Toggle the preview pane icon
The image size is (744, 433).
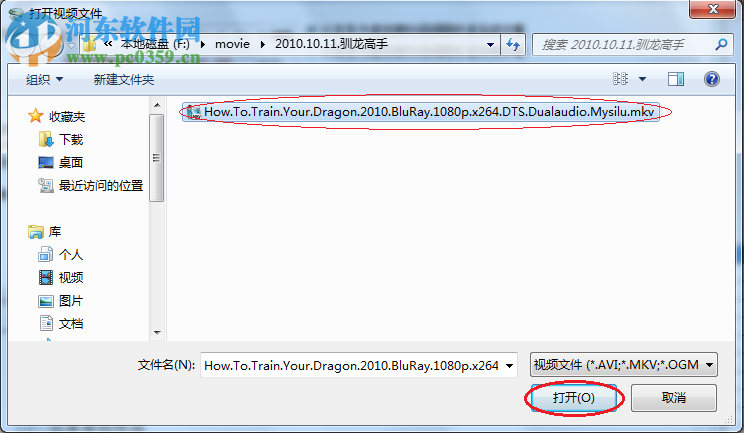(676, 79)
